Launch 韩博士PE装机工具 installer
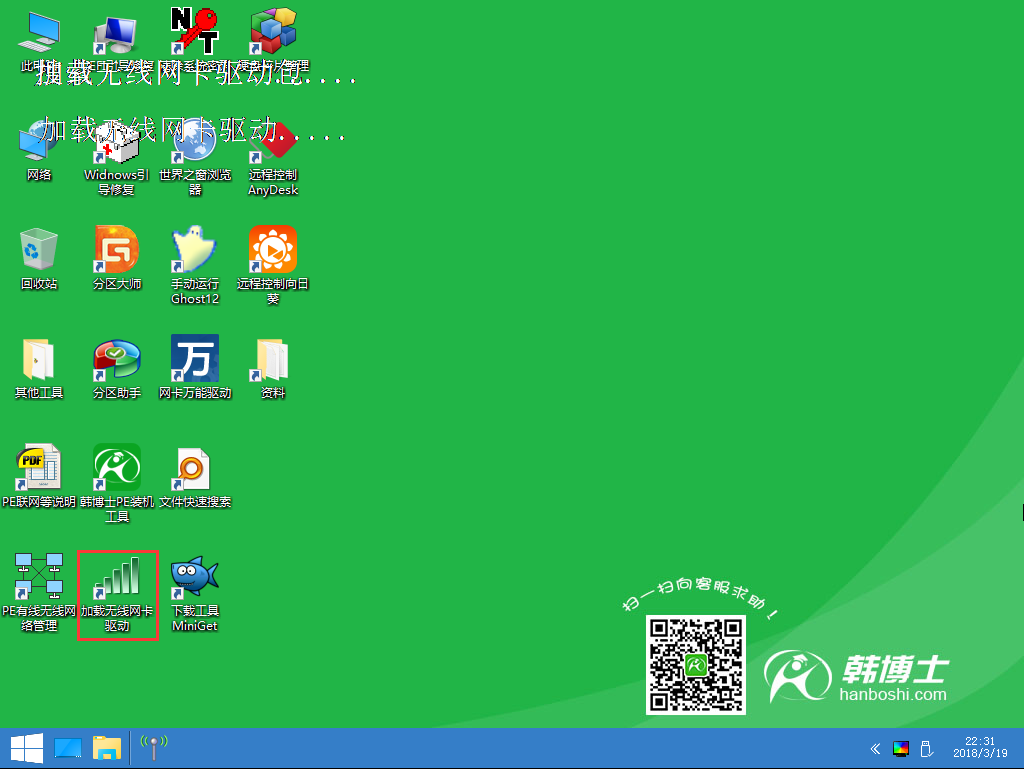 point(117,468)
